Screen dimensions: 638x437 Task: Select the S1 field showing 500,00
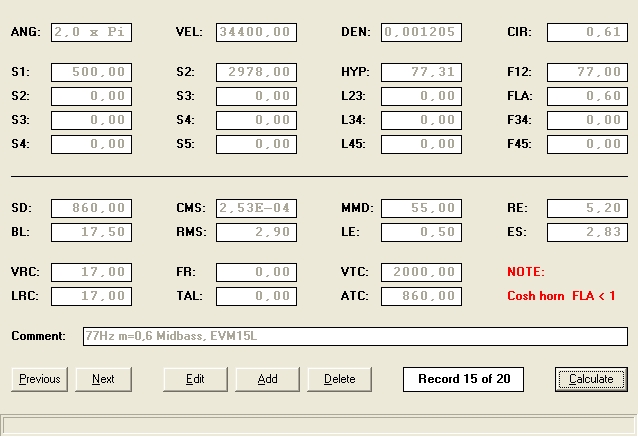91,72
